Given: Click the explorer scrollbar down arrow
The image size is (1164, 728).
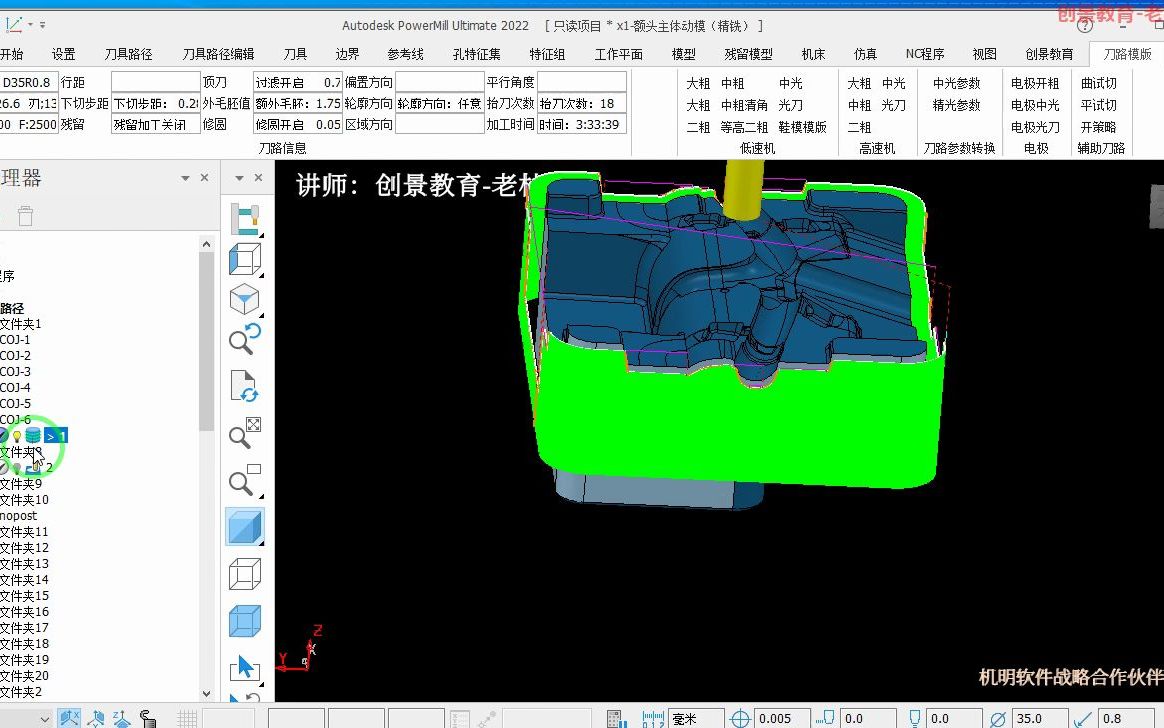Looking at the screenshot, I should (x=206, y=694).
